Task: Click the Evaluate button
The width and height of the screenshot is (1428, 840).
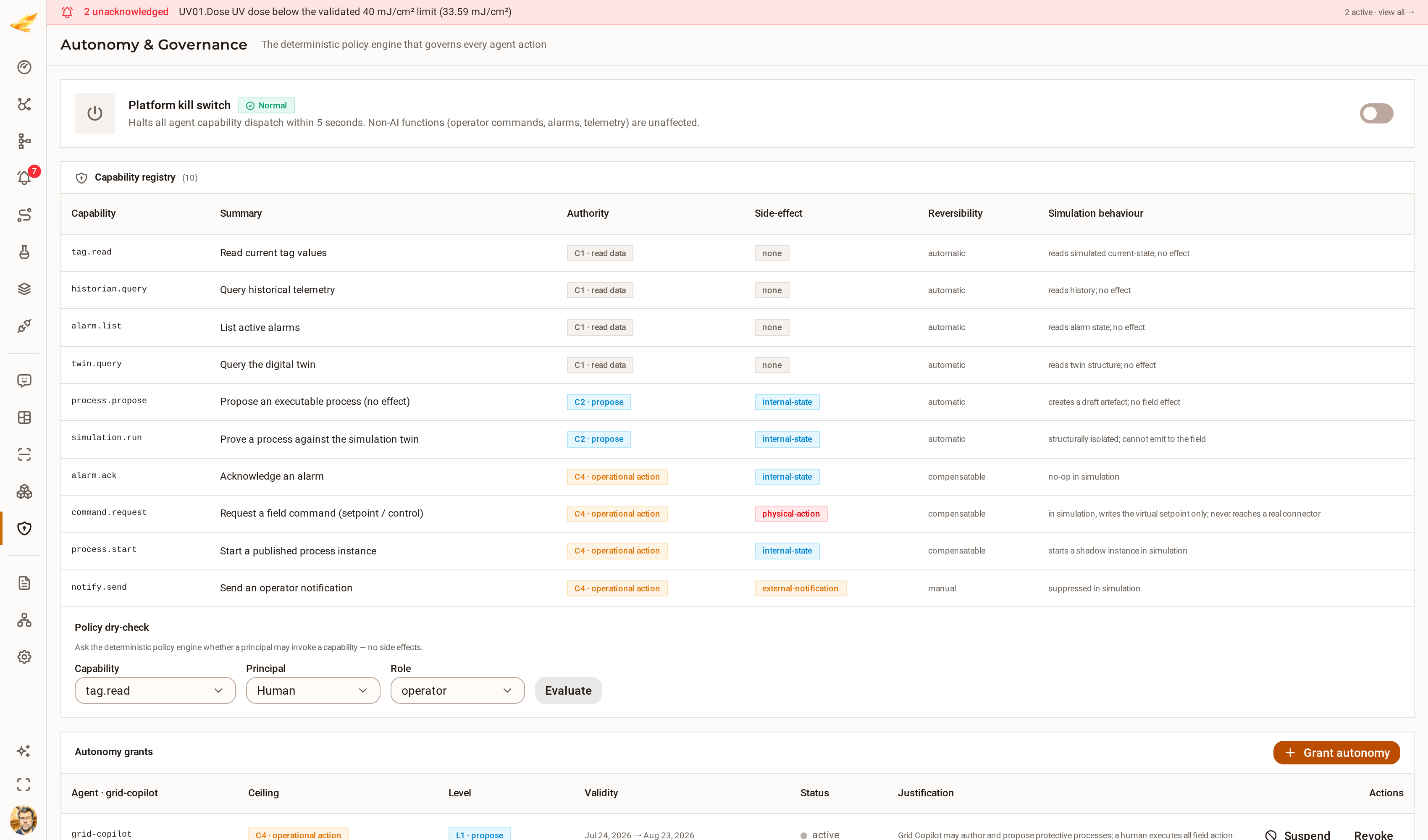Action: (x=568, y=690)
